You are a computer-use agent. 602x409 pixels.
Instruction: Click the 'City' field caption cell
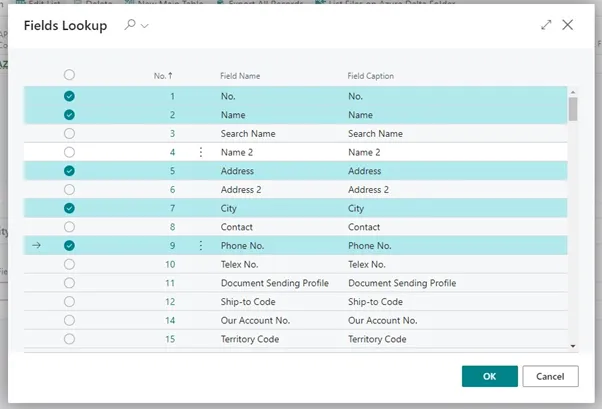pyautogui.click(x=356, y=209)
